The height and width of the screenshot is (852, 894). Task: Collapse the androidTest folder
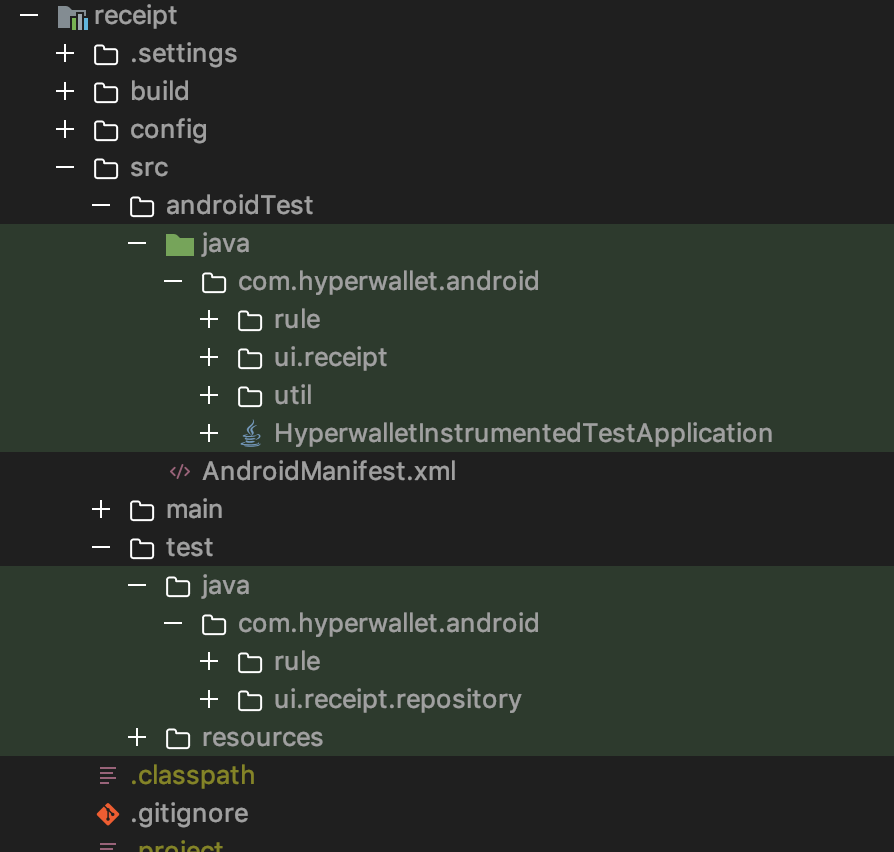(100, 205)
